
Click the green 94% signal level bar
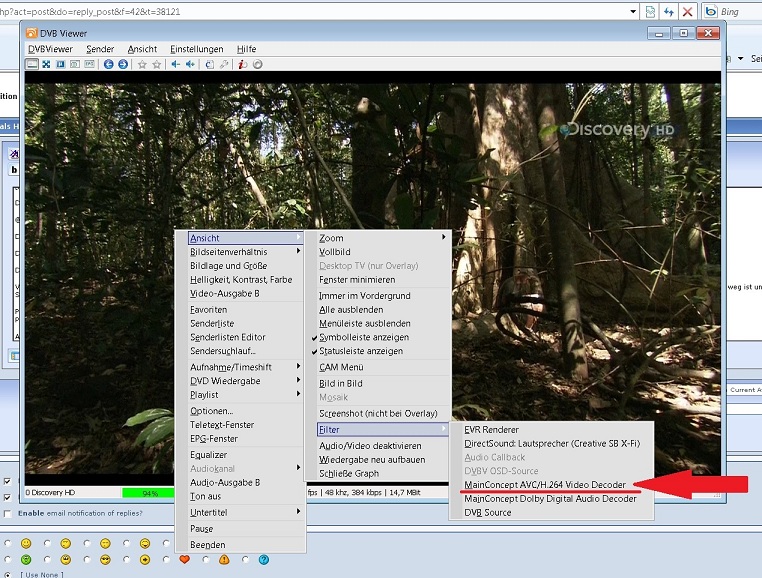pos(148,493)
